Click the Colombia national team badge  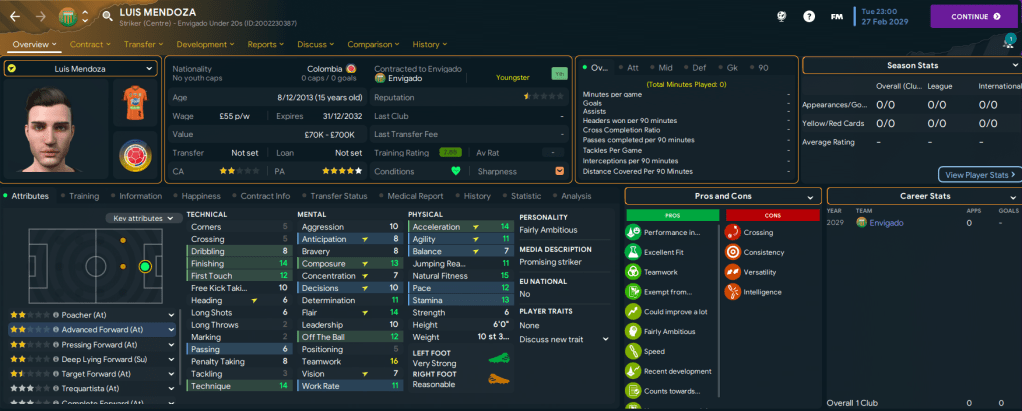tap(133, 155)
